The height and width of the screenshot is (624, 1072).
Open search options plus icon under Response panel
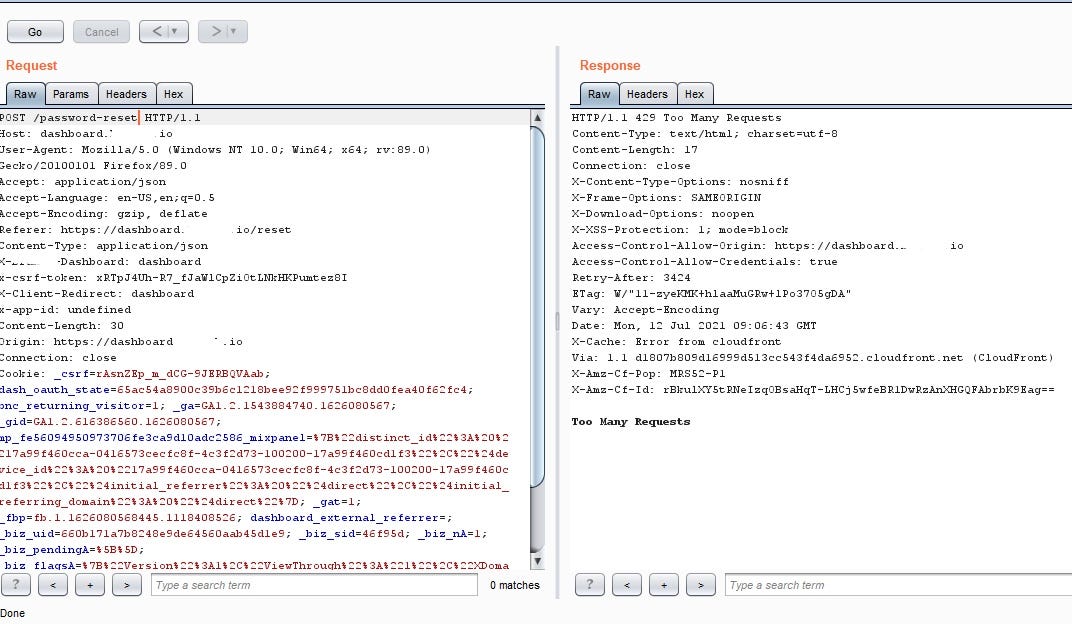pos(663,584)
